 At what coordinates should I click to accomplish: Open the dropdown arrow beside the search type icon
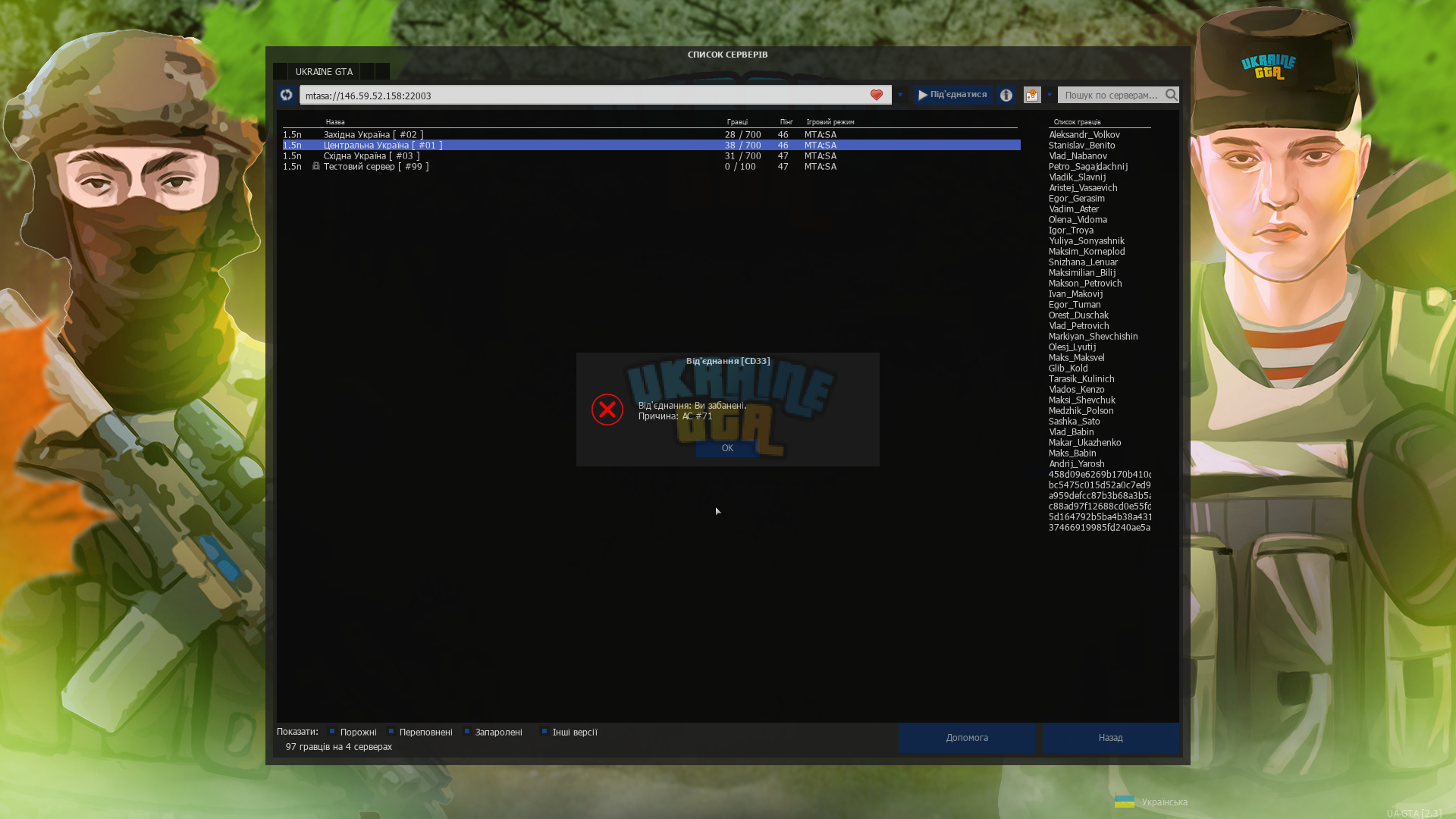pyautogui.click(x=1050, y=95)
